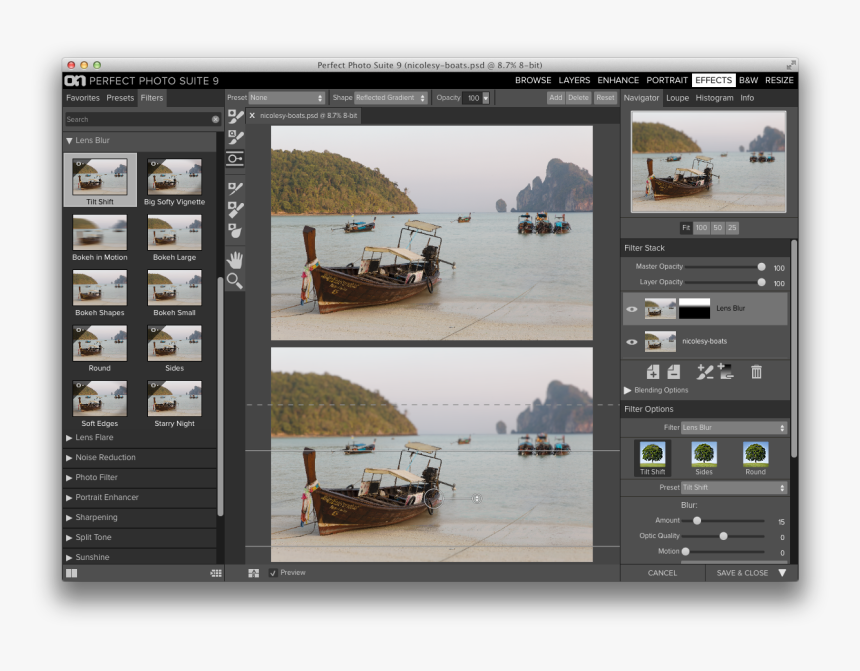The width and height of the screenshot is (860, 671).
Task: Click the add/remove gradient mask icon
Action: (726, 372)
